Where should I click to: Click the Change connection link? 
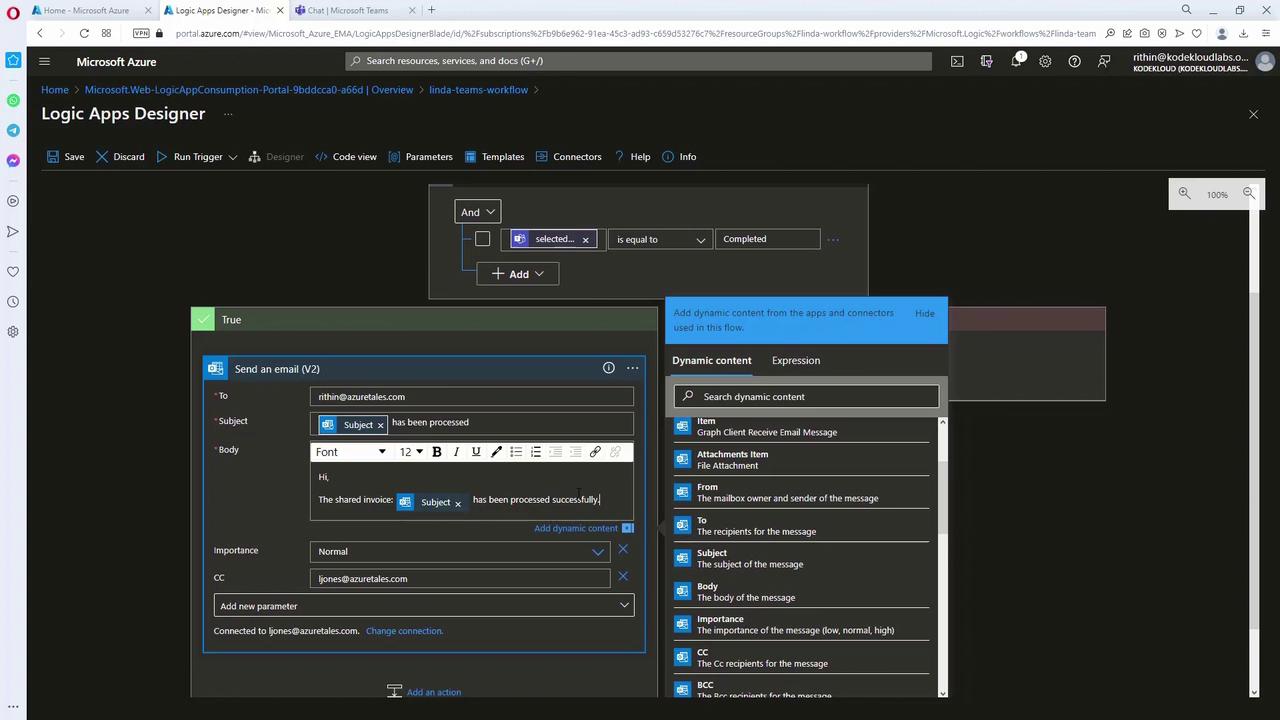tap(404, 631)
